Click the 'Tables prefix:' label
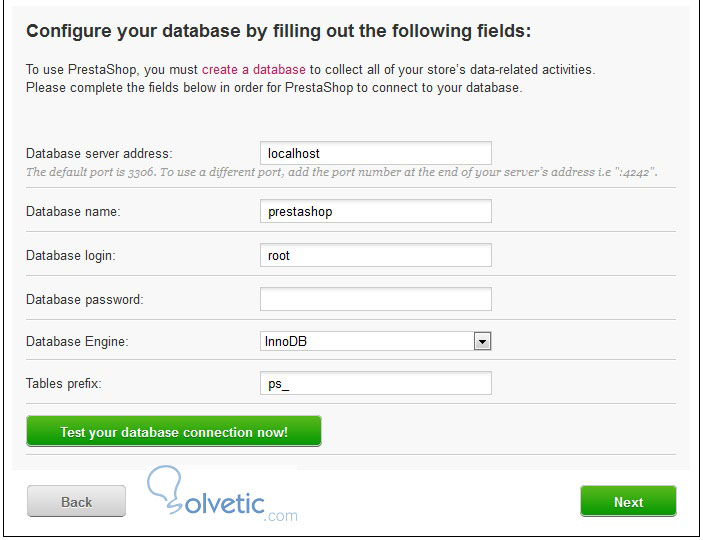703x540 pixels. (63, 383)
